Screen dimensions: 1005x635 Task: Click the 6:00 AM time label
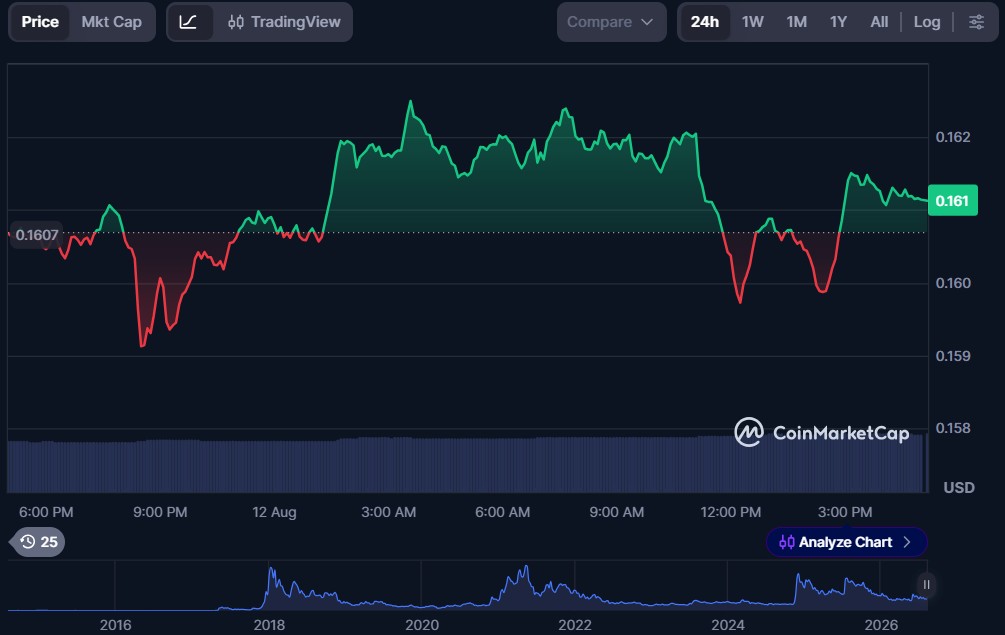click(x=502, y=512)
